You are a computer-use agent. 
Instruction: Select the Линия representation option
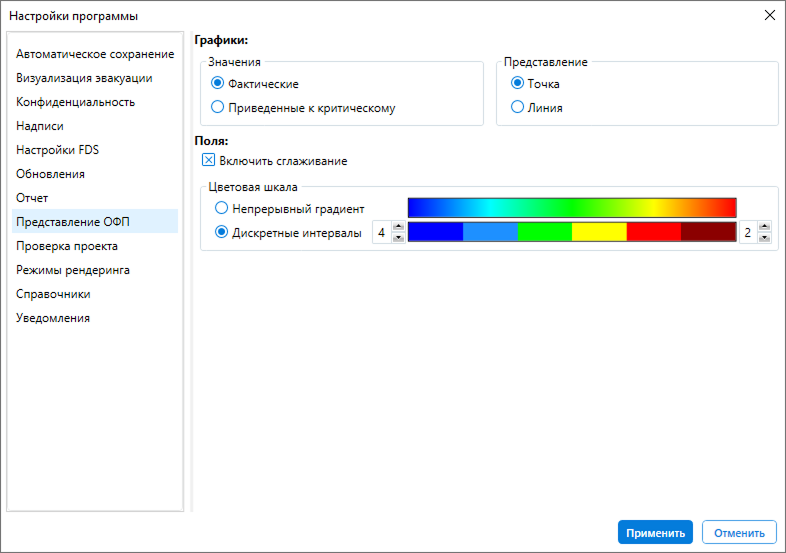pos(517,107)
